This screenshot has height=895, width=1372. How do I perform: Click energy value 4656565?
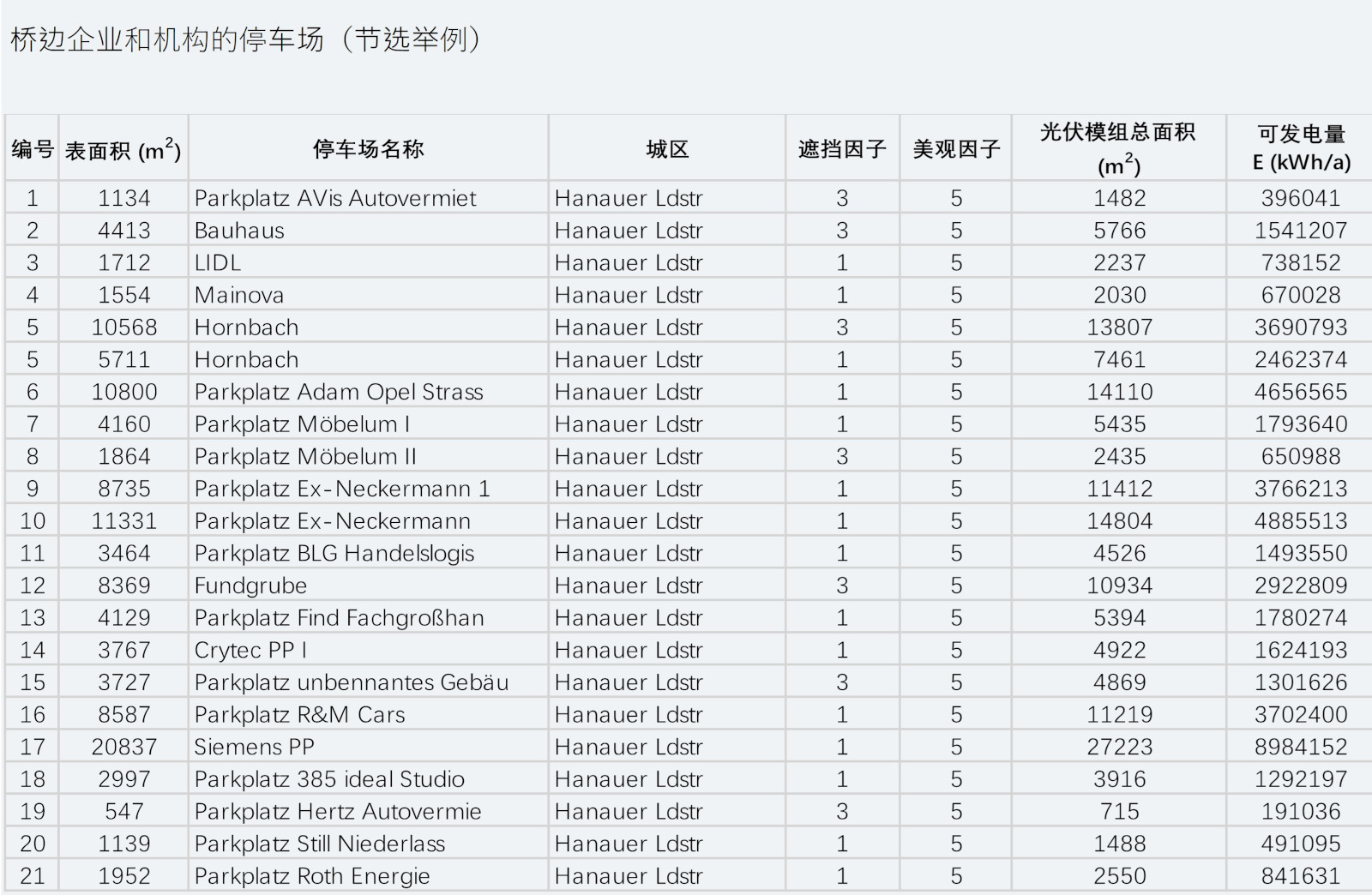(x=1301, y=392)
